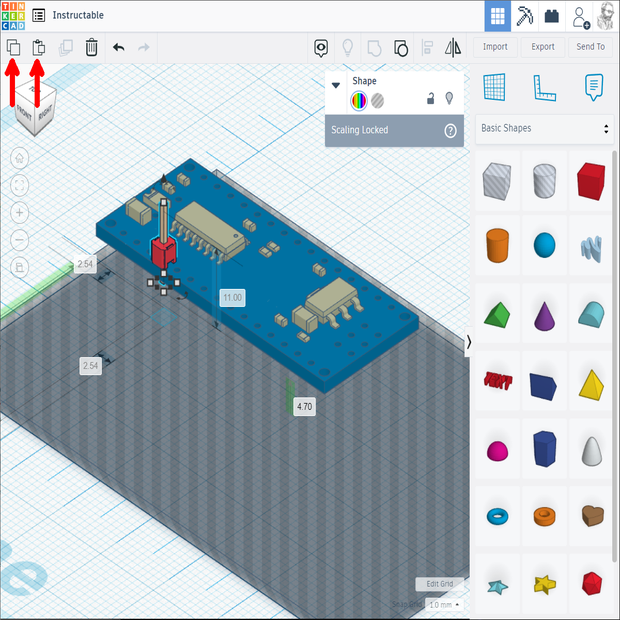Pick the magenta Half Sphere shape
The width and height of the screenshot is (620, 620).
pos(497,451)
